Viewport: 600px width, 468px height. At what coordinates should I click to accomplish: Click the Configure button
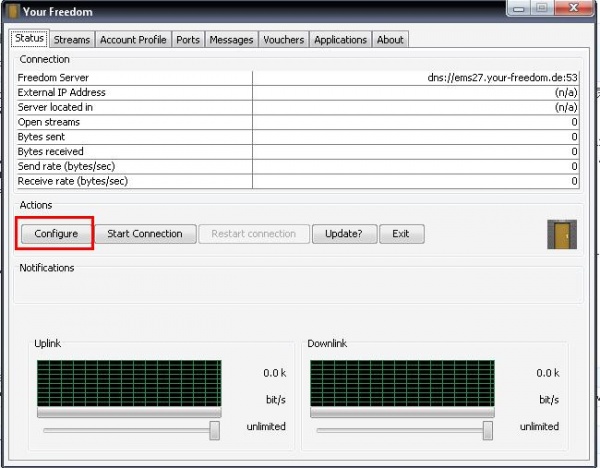[56, 234]
